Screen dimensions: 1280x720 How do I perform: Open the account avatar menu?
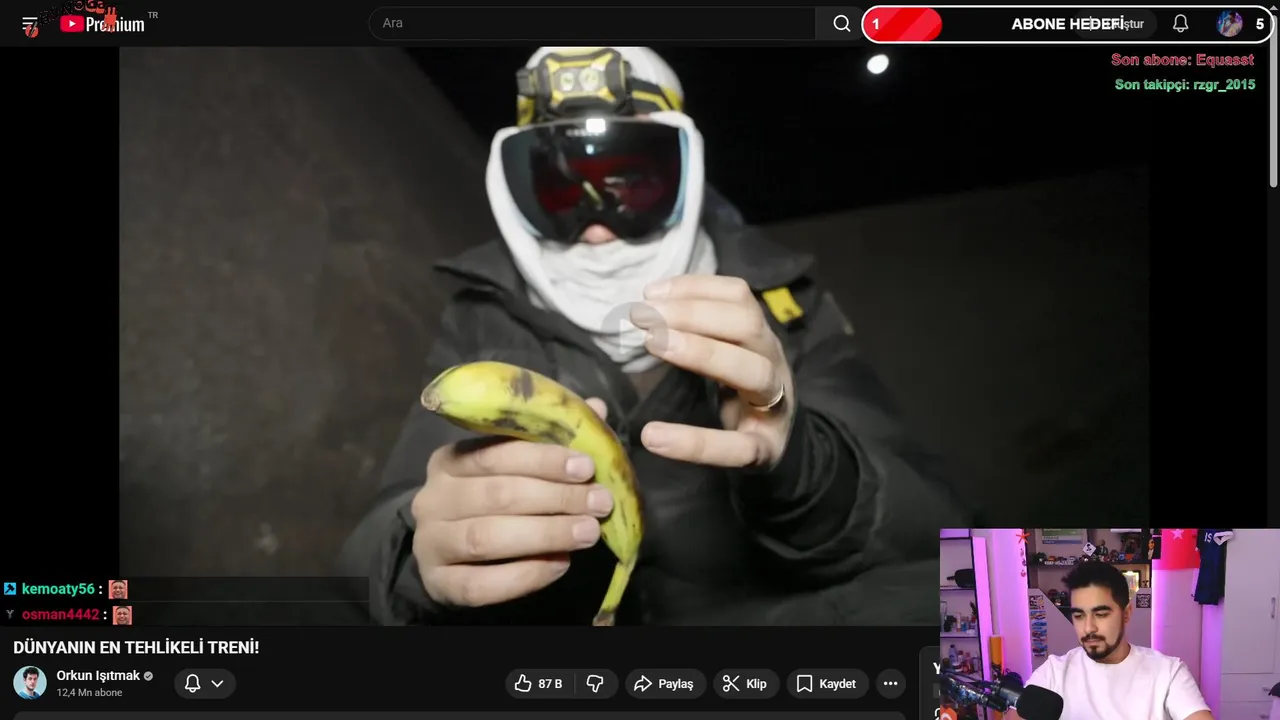(1229, 24)
